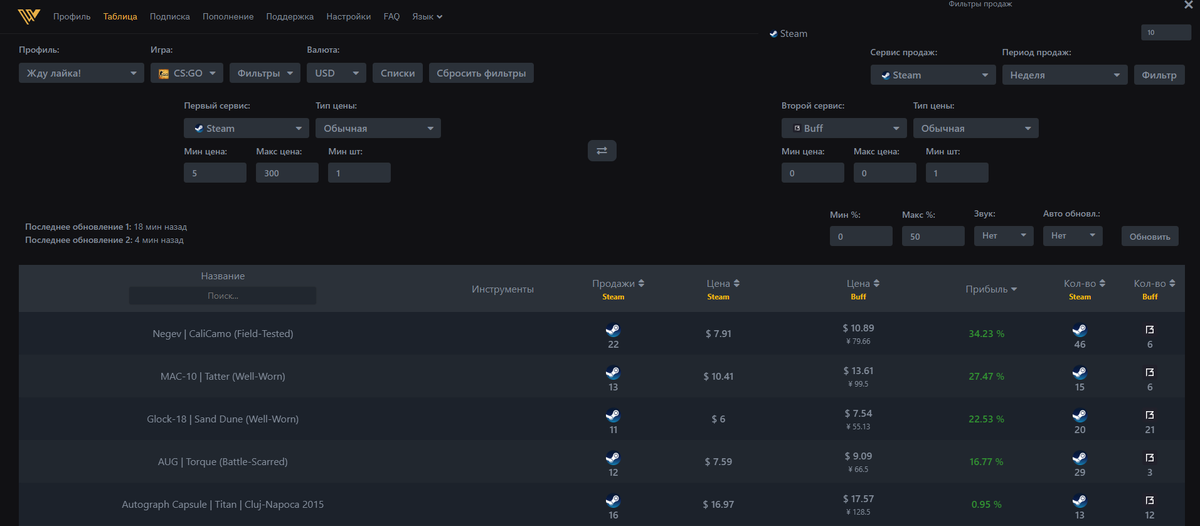Viewport: 1200px width, 526px height.
Task: Click 'MAC-10 | Tatter (Well-Worn)' item name
Action: (222, 376)
